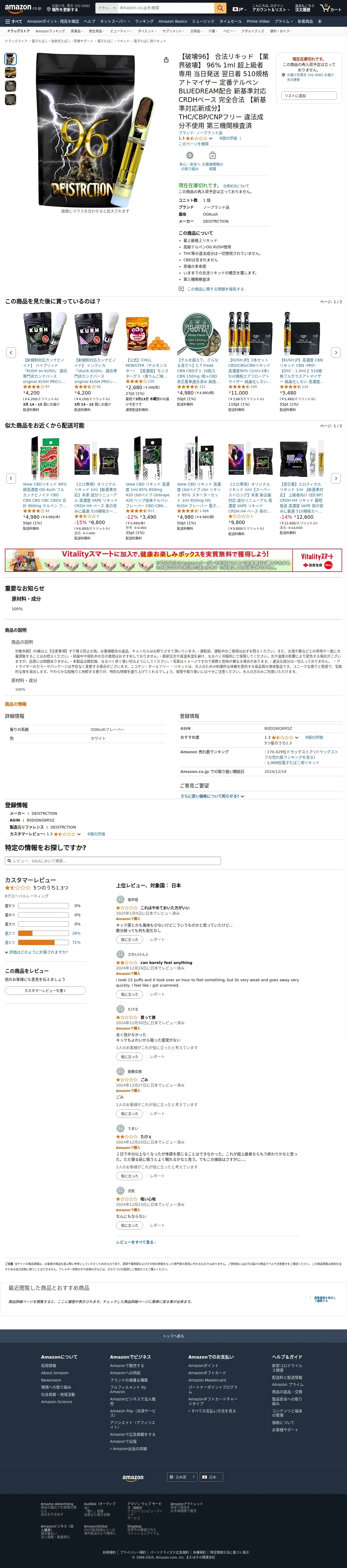This screenshot has width=347, height=1568.
Task: Open Amazon Basics menu item
Action: (x=173, y=21)
